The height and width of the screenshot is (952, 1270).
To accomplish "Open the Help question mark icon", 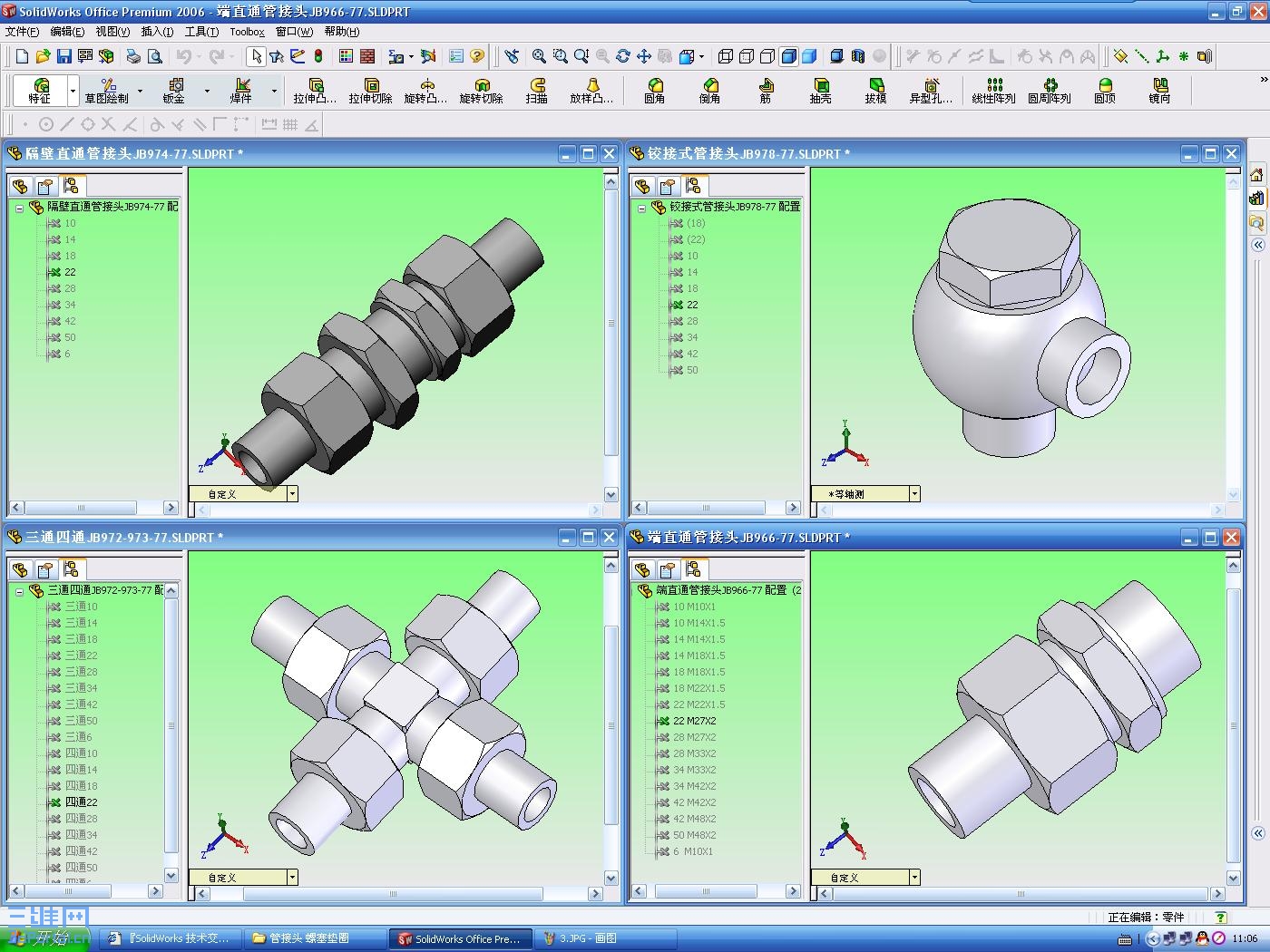I will (x=477, y=56).
